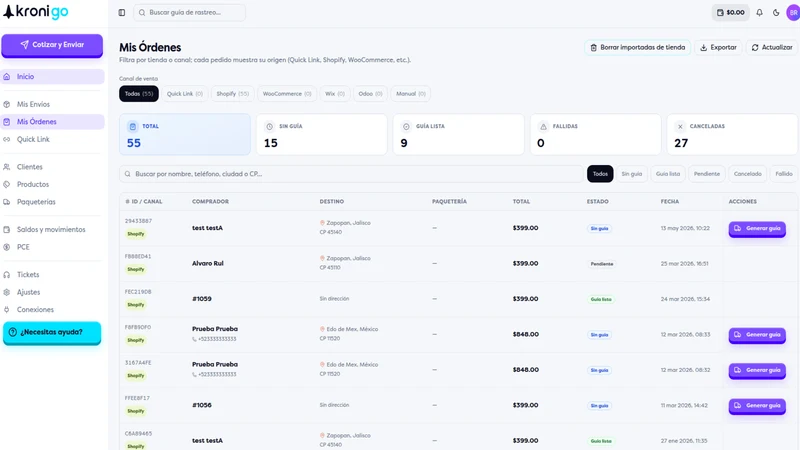Open the user avatar menu
Screen dimensions: 800x450
[x=793, y=12]
